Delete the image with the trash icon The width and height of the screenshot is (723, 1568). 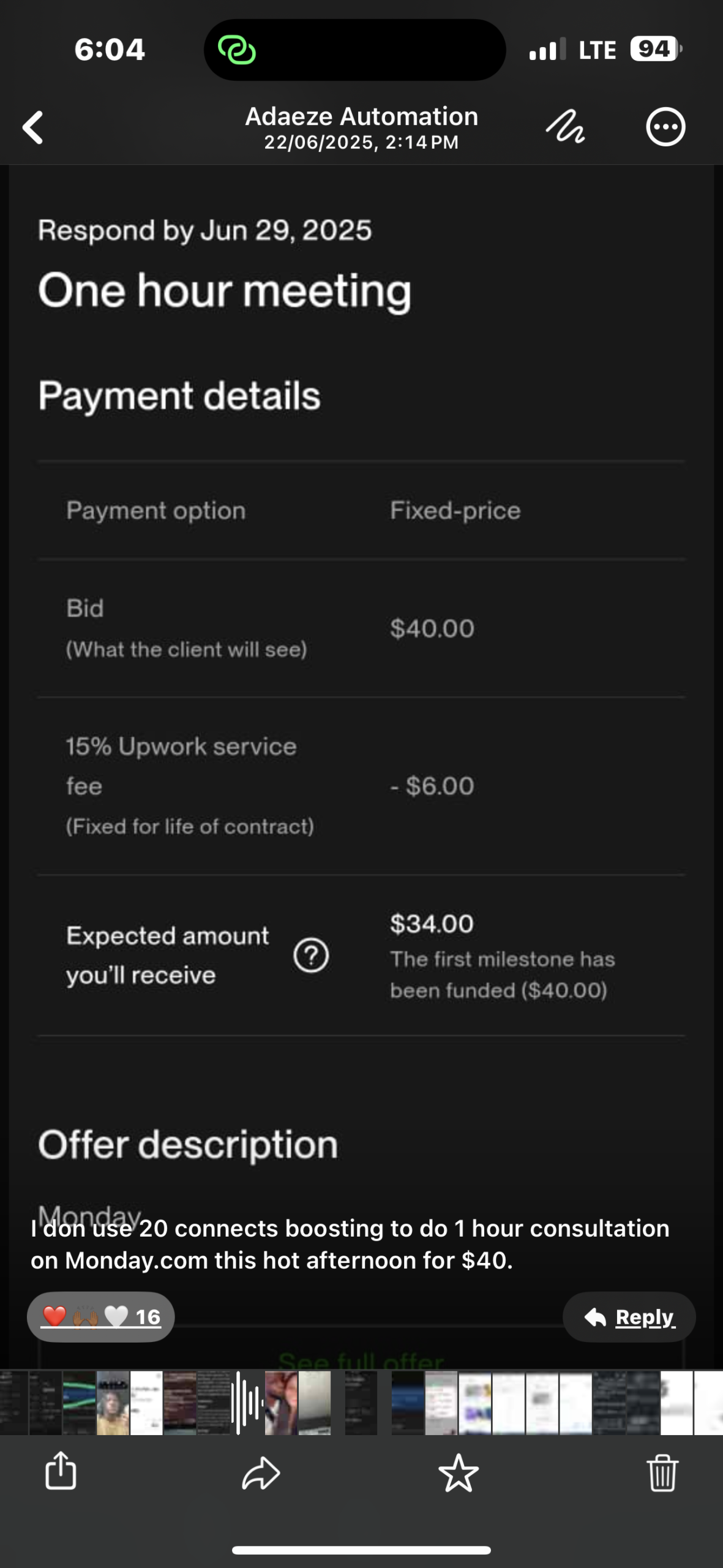(662, 1471)
